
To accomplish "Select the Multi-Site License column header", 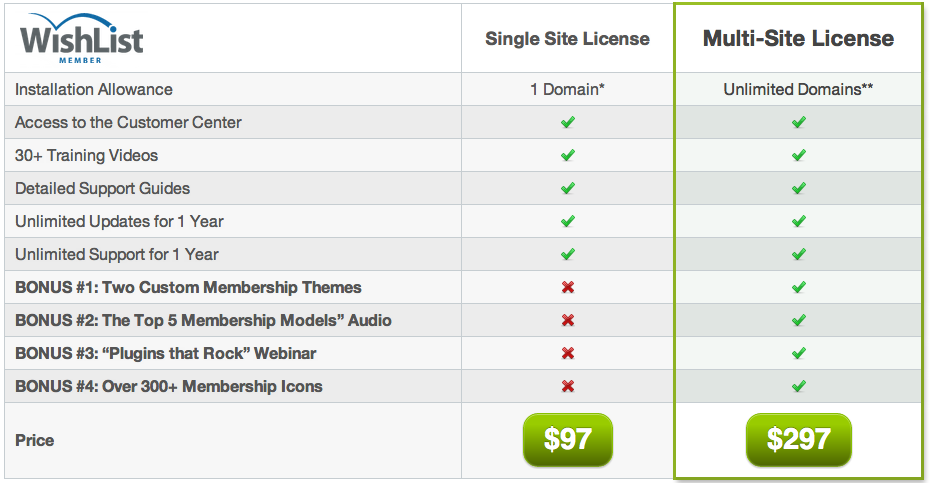I will tap(798, 39).
